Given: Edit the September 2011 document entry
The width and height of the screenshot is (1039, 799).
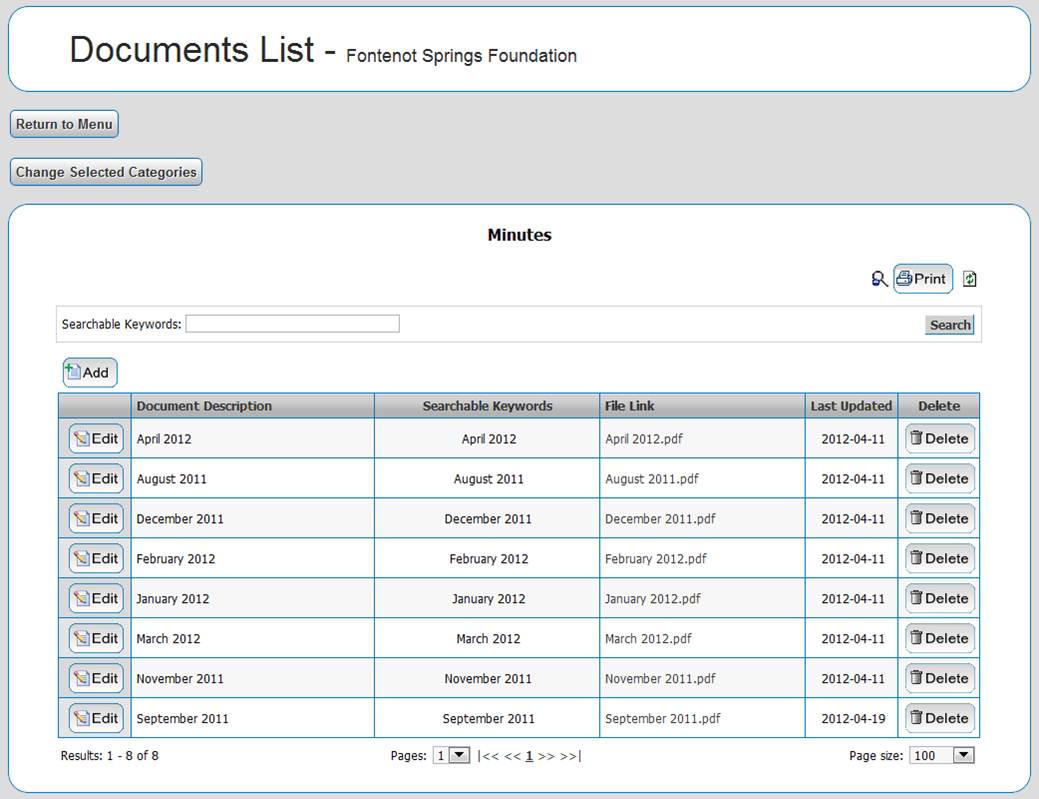Looking at the screenshot, I should (96, 719).
